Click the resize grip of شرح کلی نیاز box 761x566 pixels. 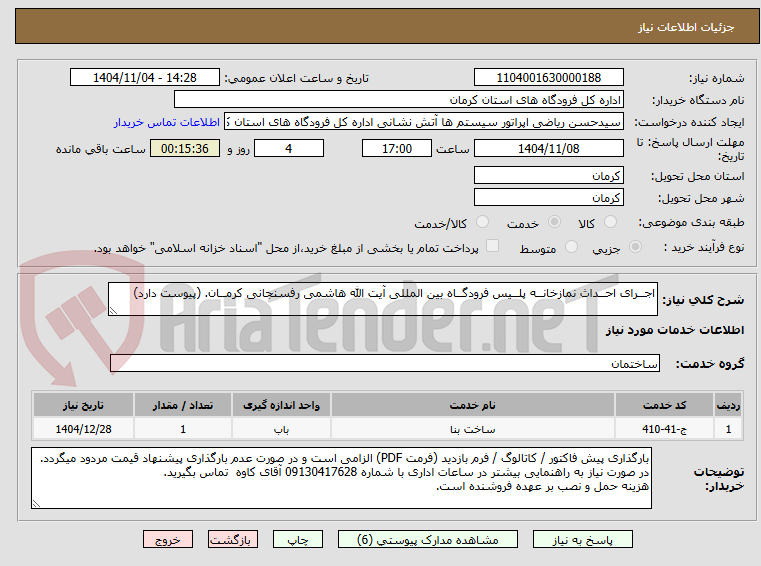click(x=113, y=311)
